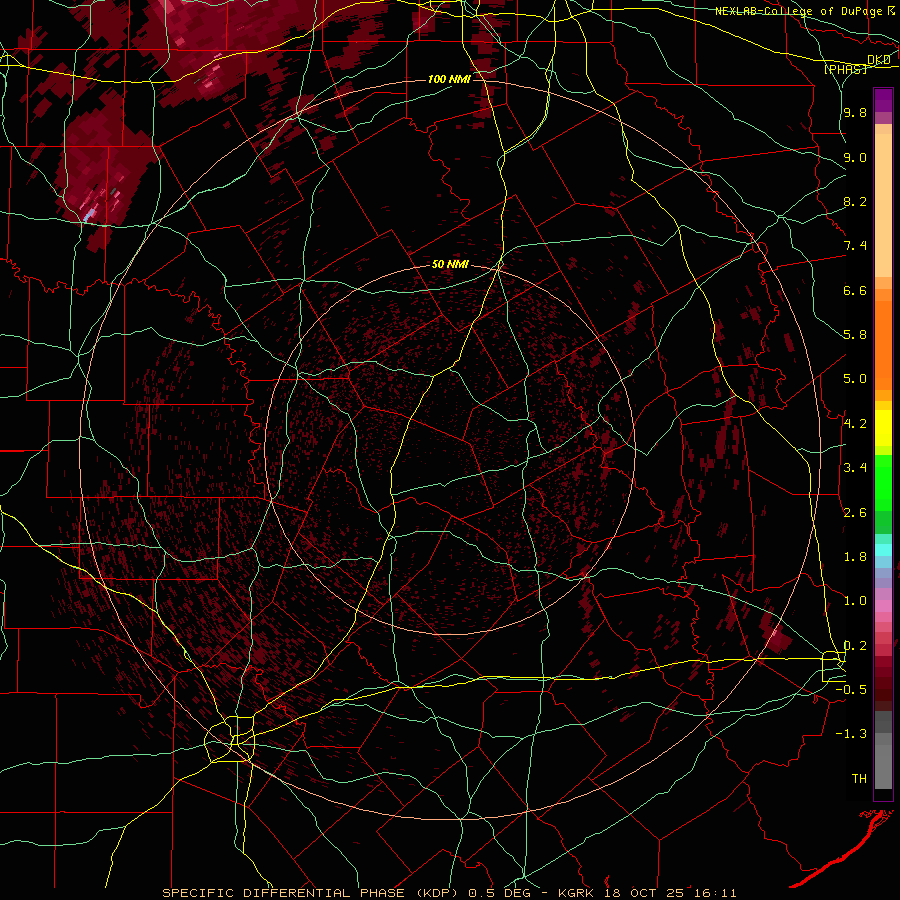The height and width of the screenshot is (900, 900).
Task: Click the -0.5 scale value
Action: pyautogui.click(x=851, y=690)
